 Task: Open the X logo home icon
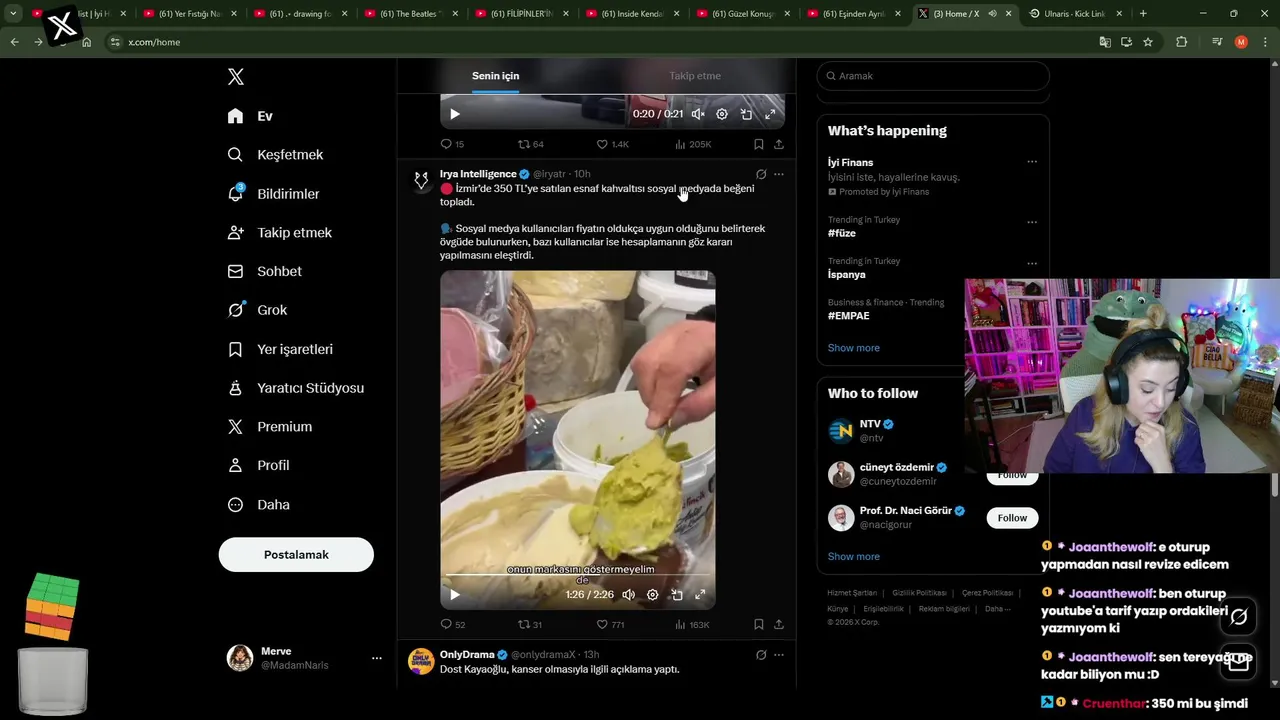coord(236,77)
